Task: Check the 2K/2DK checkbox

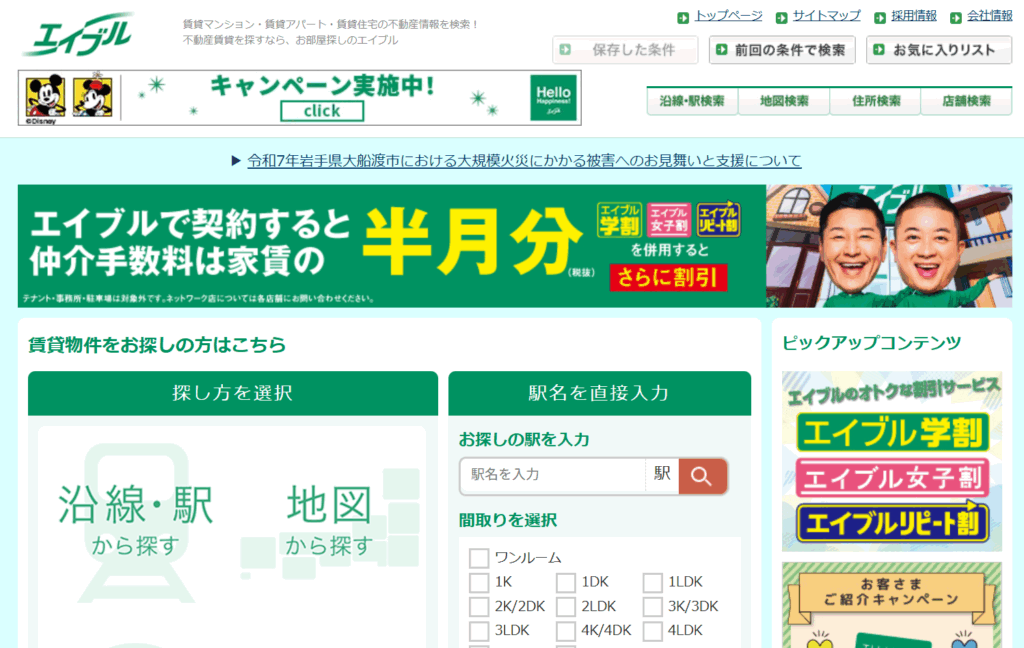Action: (x=479, y=606)
